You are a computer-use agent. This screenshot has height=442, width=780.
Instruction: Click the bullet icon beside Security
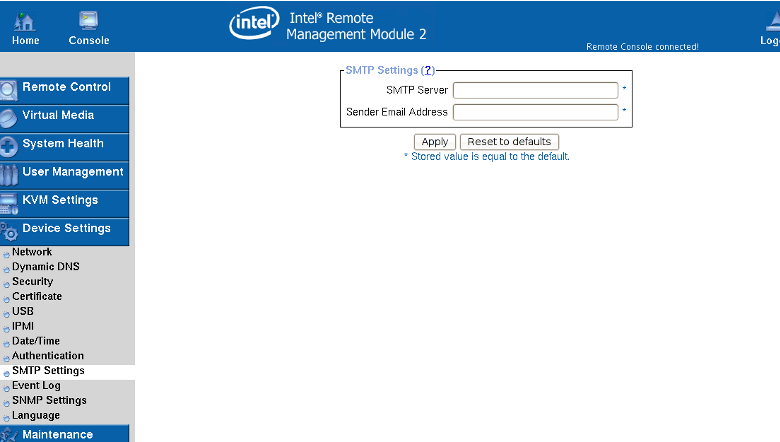click(x=6, y=284)
